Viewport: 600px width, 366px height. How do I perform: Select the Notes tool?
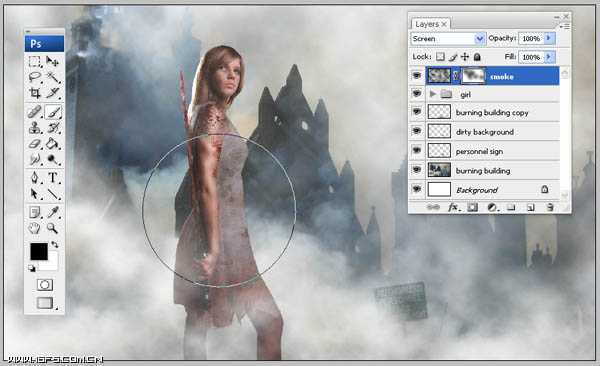[x=35, y=212]
